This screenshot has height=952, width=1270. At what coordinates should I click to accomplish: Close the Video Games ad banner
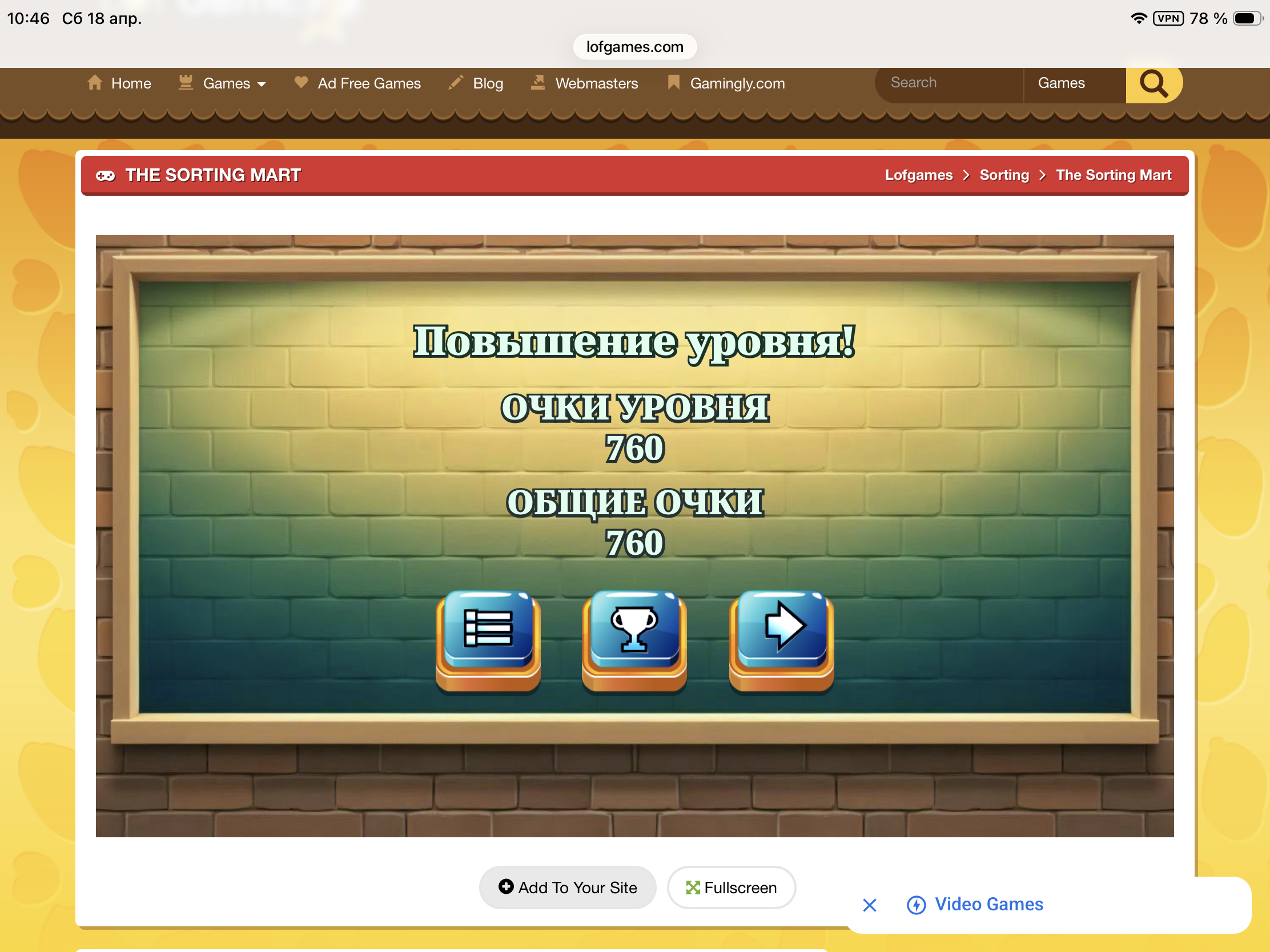tap(869, 905)
